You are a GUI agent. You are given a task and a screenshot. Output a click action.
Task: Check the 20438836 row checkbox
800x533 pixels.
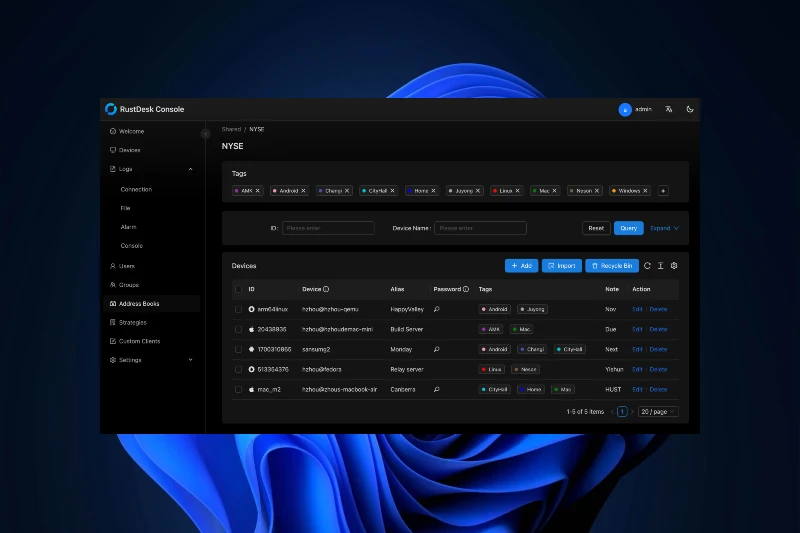coord(238,329)
